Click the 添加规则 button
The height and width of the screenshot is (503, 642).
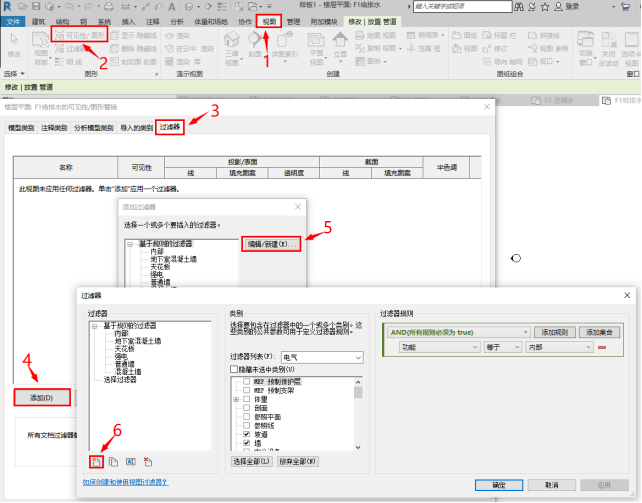click(555, 332)
